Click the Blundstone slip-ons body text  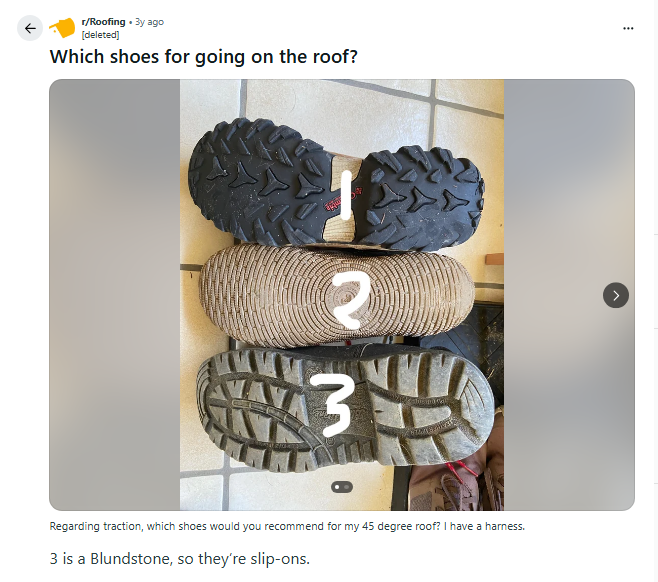180,559
